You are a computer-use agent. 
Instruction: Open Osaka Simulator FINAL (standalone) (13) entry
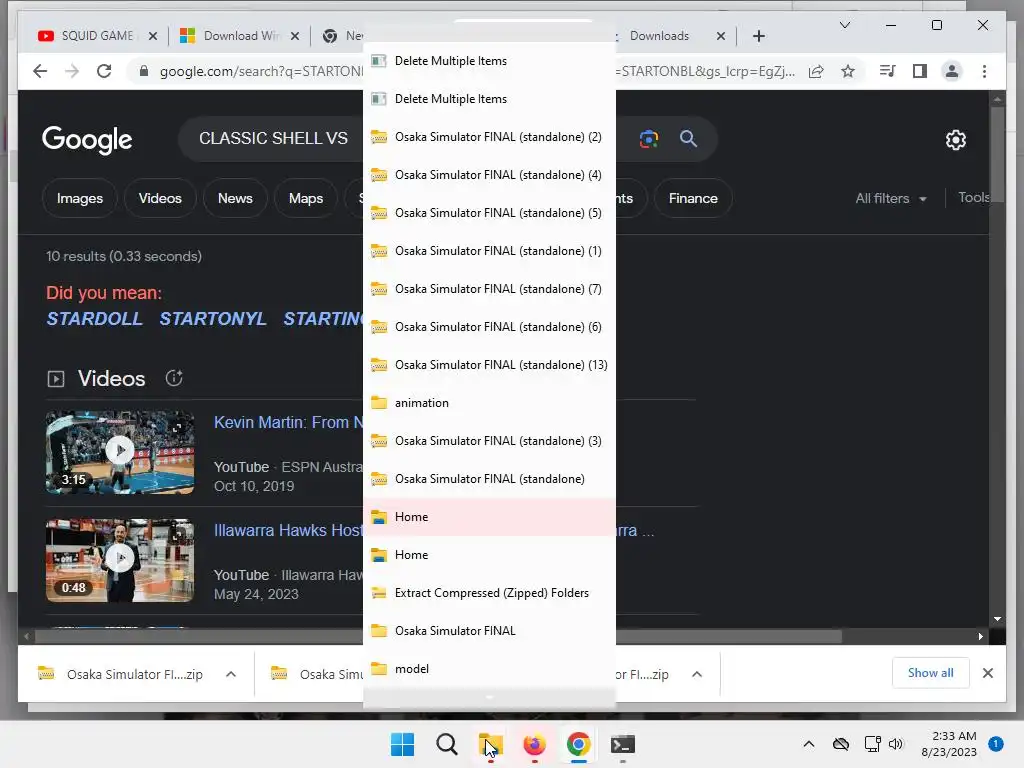coord(489,364)
